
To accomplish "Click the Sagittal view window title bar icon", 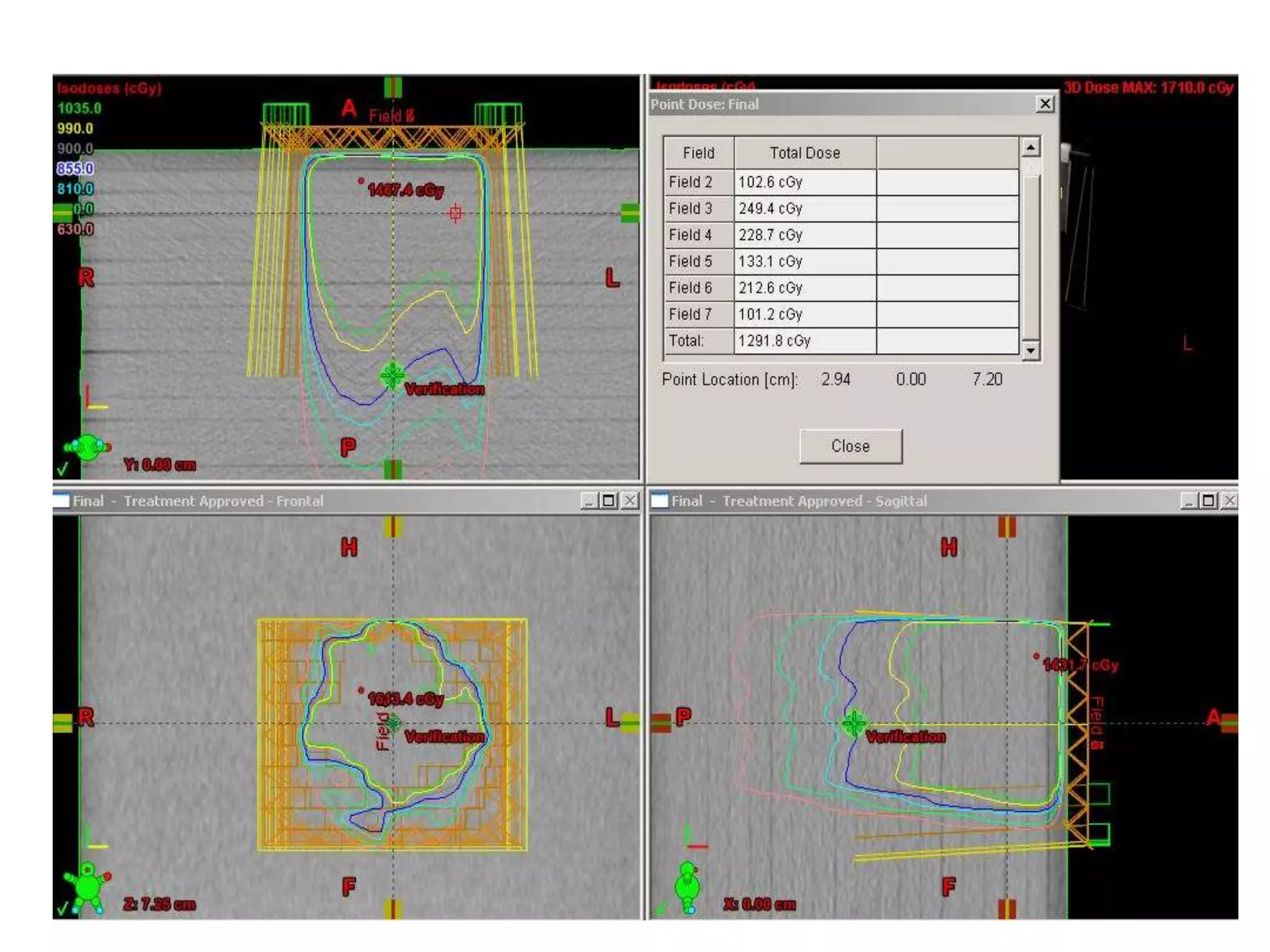I will 660,500.
